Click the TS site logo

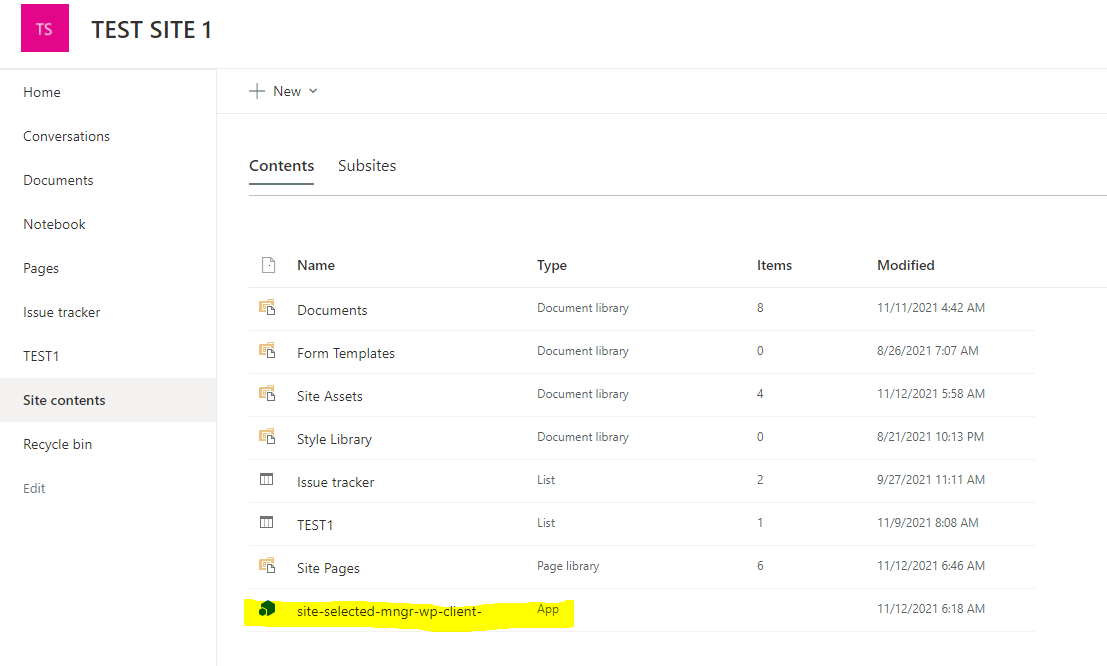44,28
